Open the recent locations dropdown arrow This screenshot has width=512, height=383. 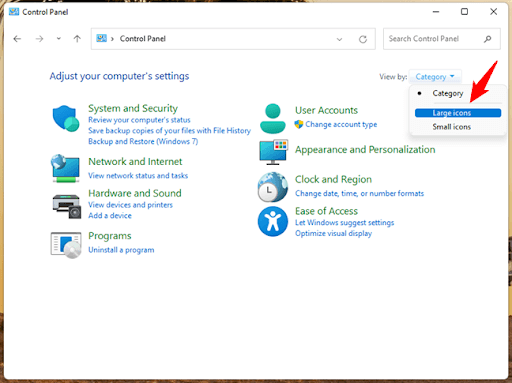[59, 39]
